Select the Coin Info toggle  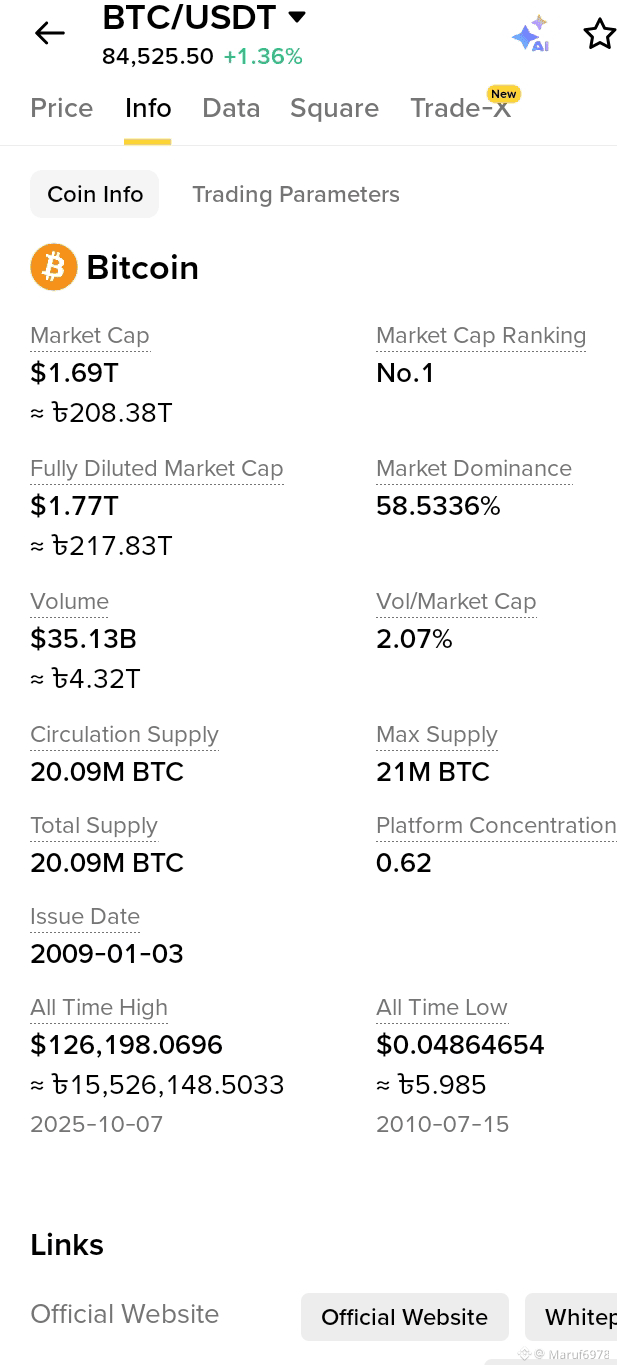coord(95,194)
